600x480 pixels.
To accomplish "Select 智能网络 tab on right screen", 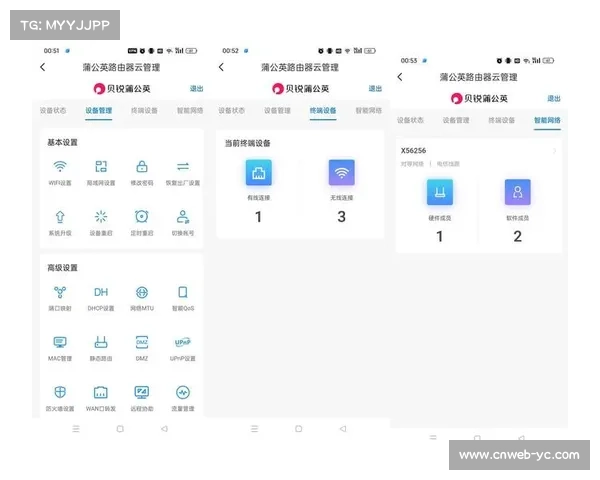I will (x=548, y=120).
